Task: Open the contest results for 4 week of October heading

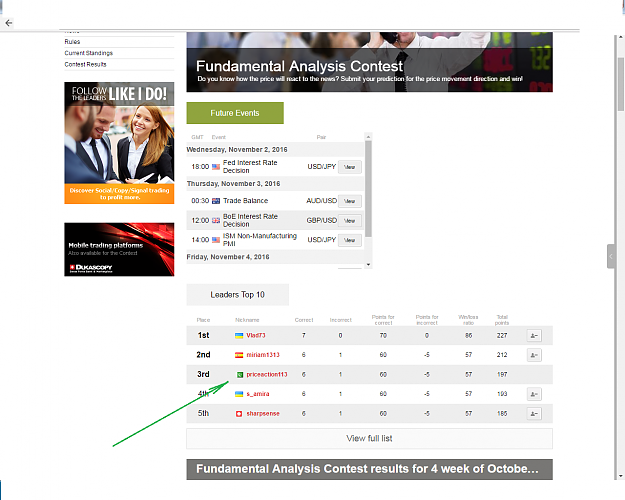Action: click(369, 469)
